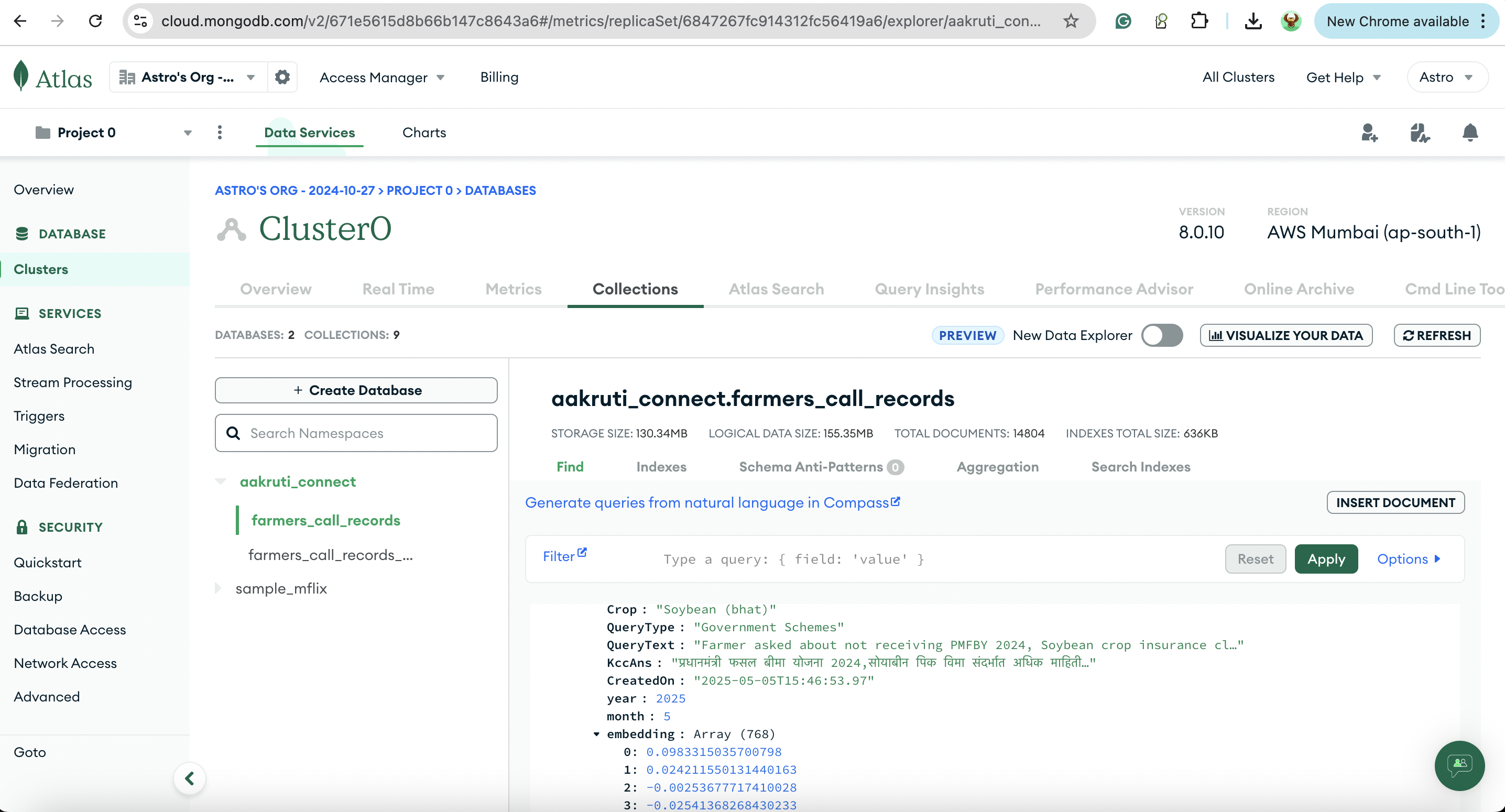Expand query Options
Screen dimensions: 1505x812
1409,558
